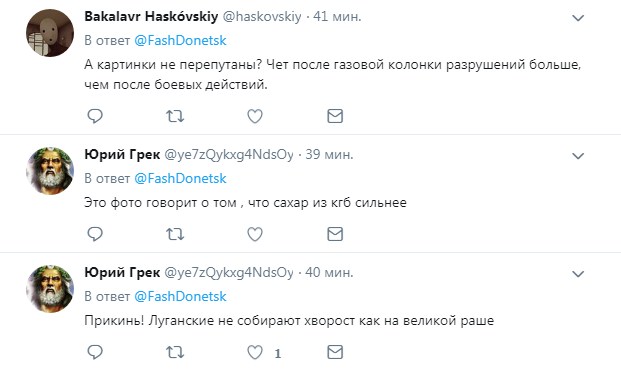Retweet Bakalavr Haskóvskiy's tweet
The height and width of the screenshot is (369, 621).
175,116
